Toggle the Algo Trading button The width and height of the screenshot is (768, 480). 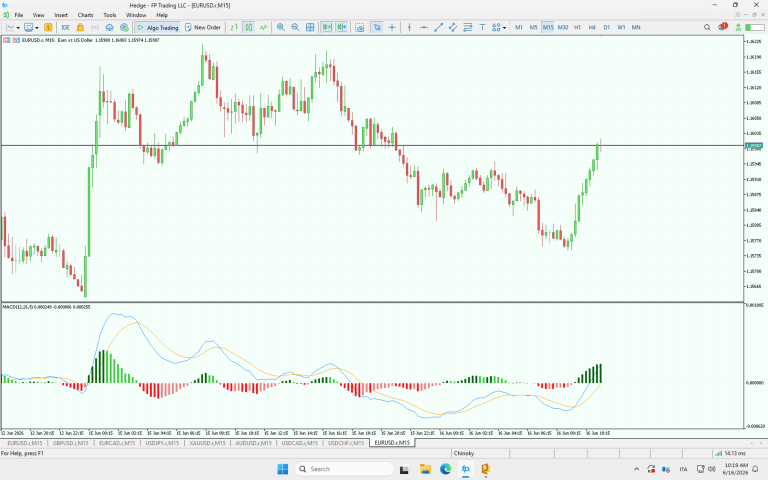point(158,27)
